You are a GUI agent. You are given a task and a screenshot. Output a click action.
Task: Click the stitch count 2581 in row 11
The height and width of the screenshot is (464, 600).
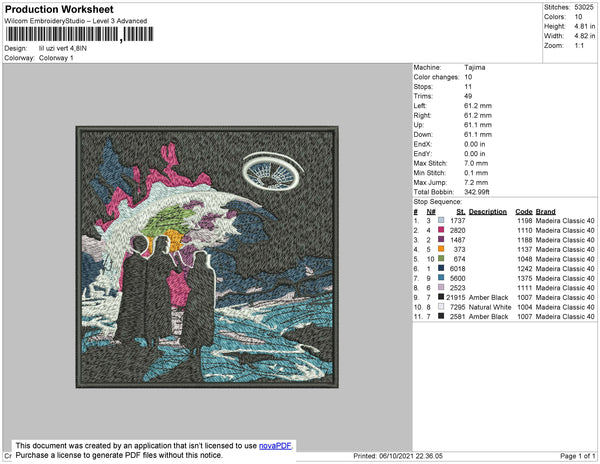point(458,316)
